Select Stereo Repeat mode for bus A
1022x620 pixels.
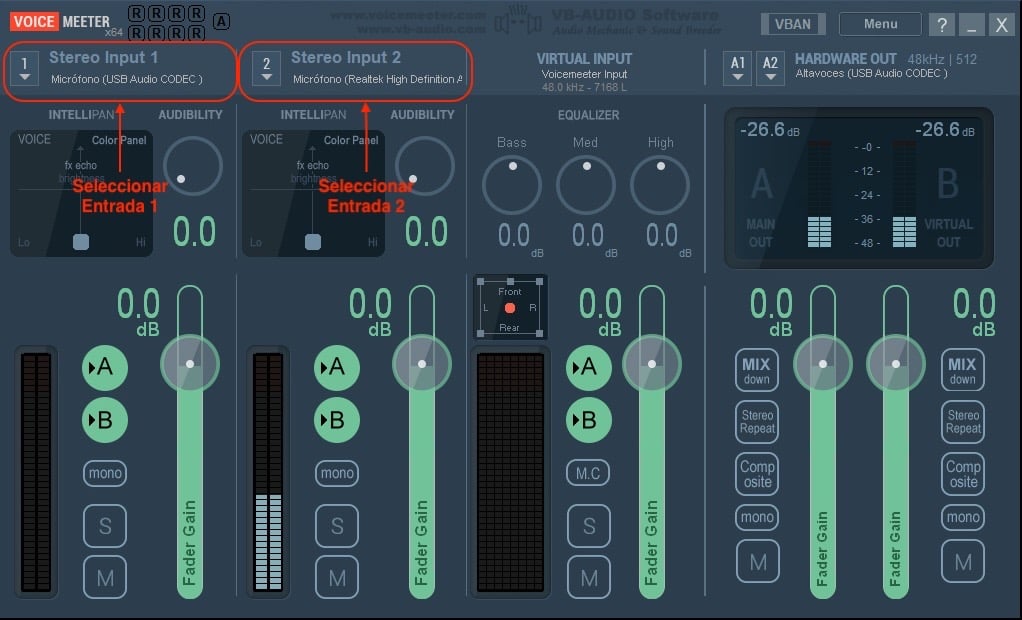(x=757, y=422)
